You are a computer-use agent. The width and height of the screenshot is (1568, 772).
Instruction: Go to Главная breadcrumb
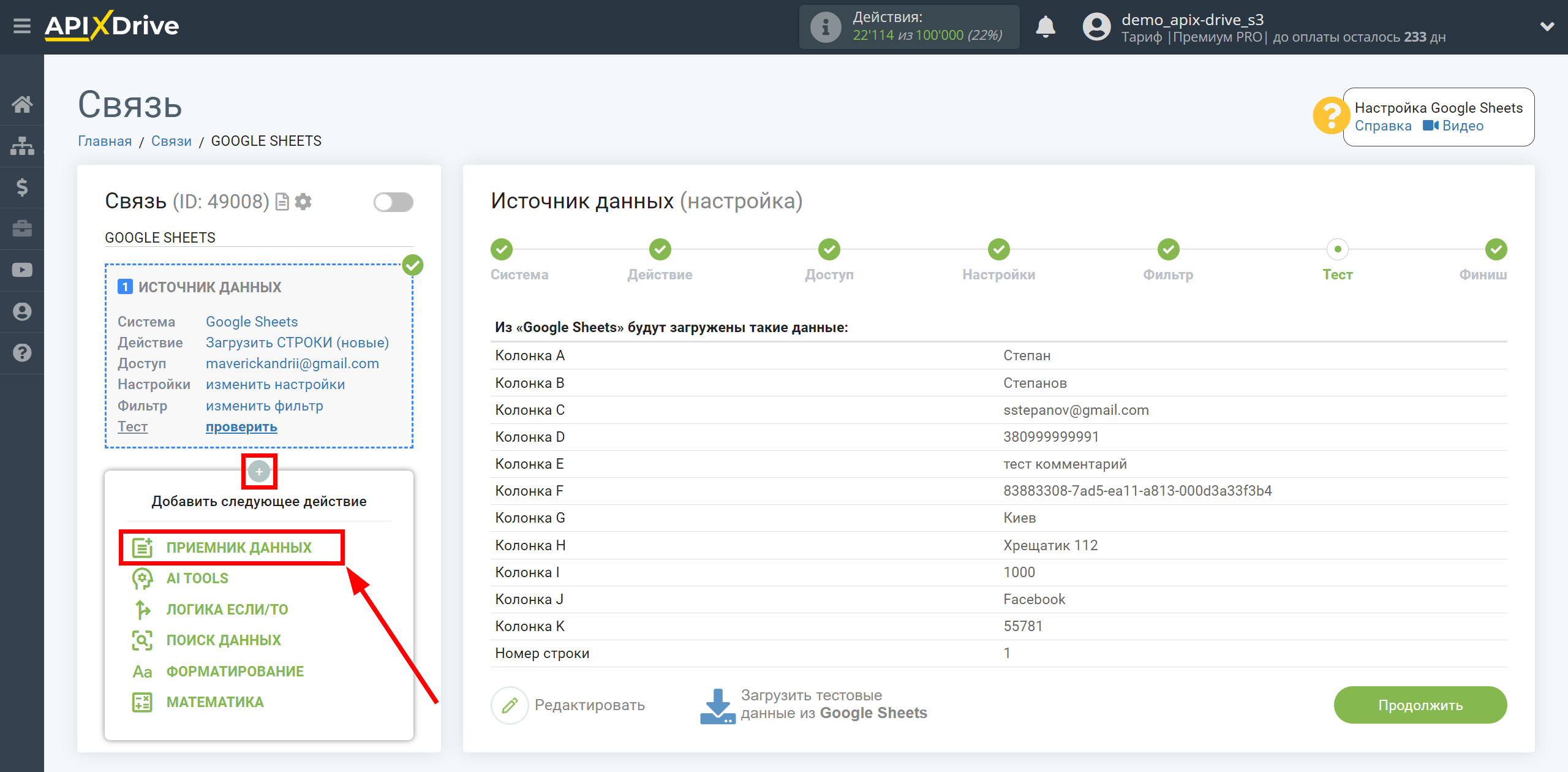(105, 141)
